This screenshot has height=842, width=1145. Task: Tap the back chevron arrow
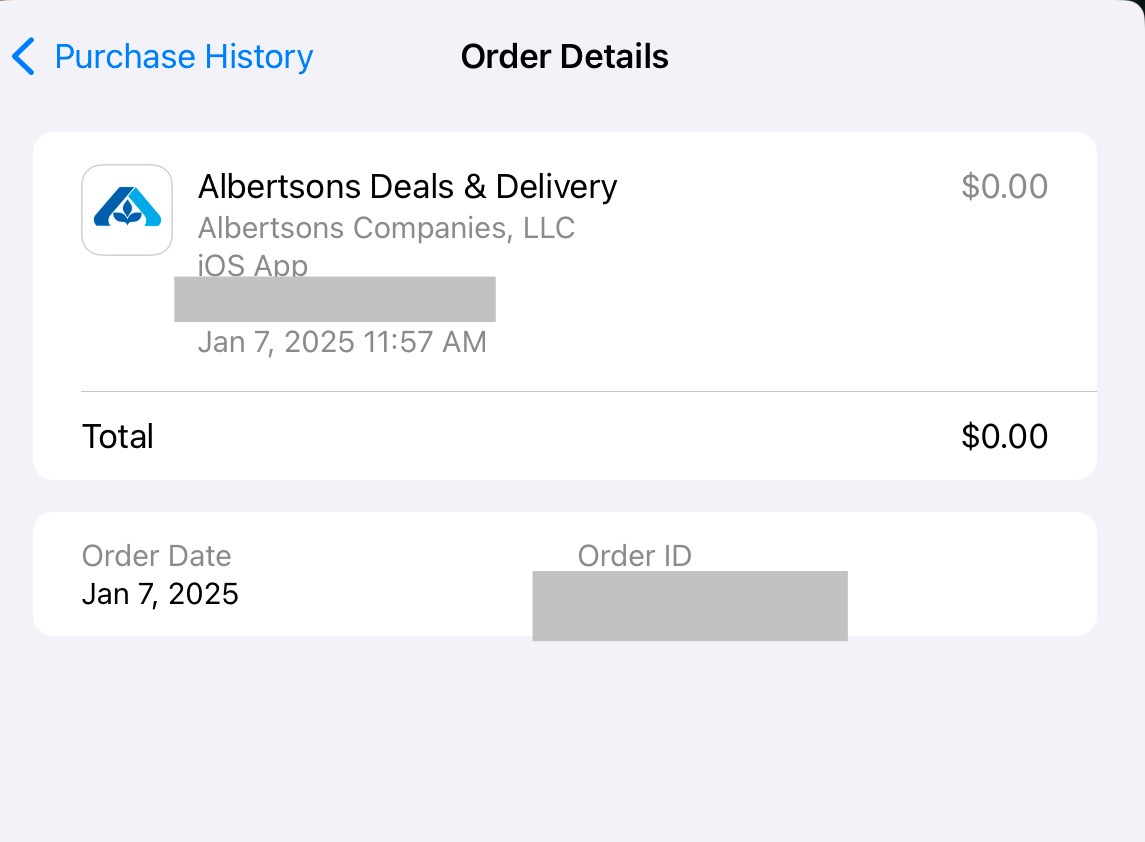[24, 57]
